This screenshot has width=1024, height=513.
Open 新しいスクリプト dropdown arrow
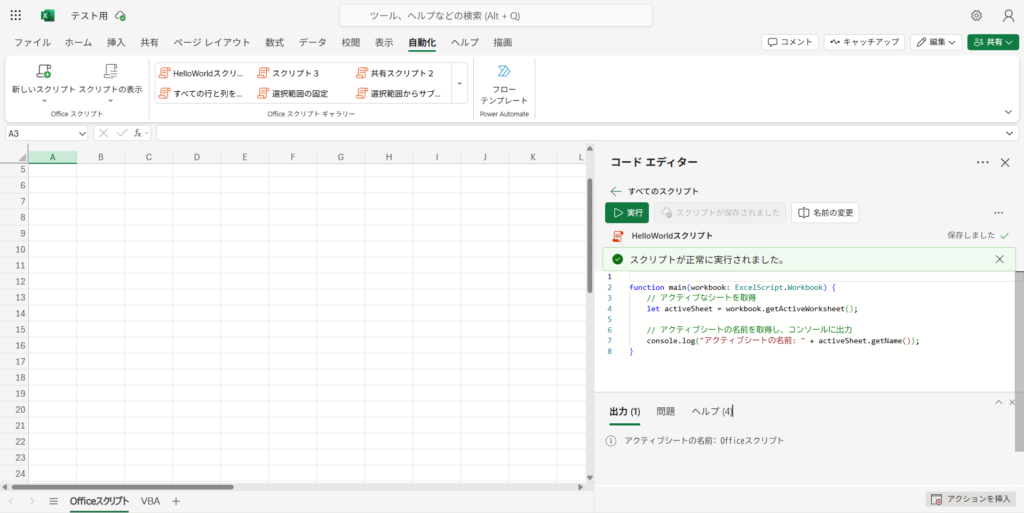[x=44, y=101]
